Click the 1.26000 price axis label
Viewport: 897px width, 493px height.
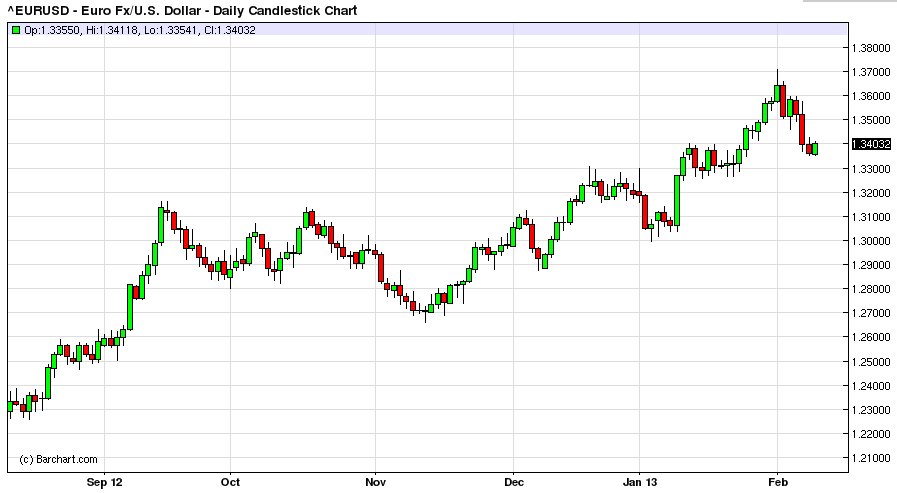click(871, 337)
